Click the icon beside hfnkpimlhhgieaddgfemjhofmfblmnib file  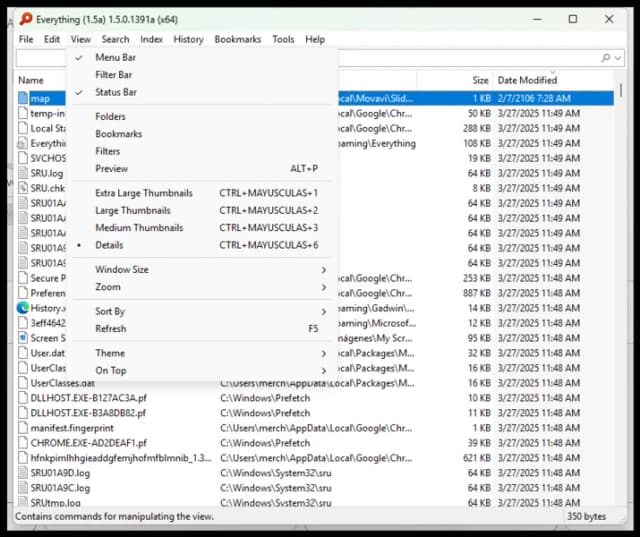[x=23, y=458]
